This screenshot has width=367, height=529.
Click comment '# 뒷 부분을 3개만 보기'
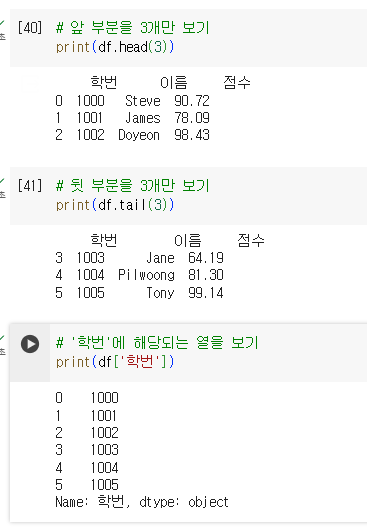click(133, 186)
